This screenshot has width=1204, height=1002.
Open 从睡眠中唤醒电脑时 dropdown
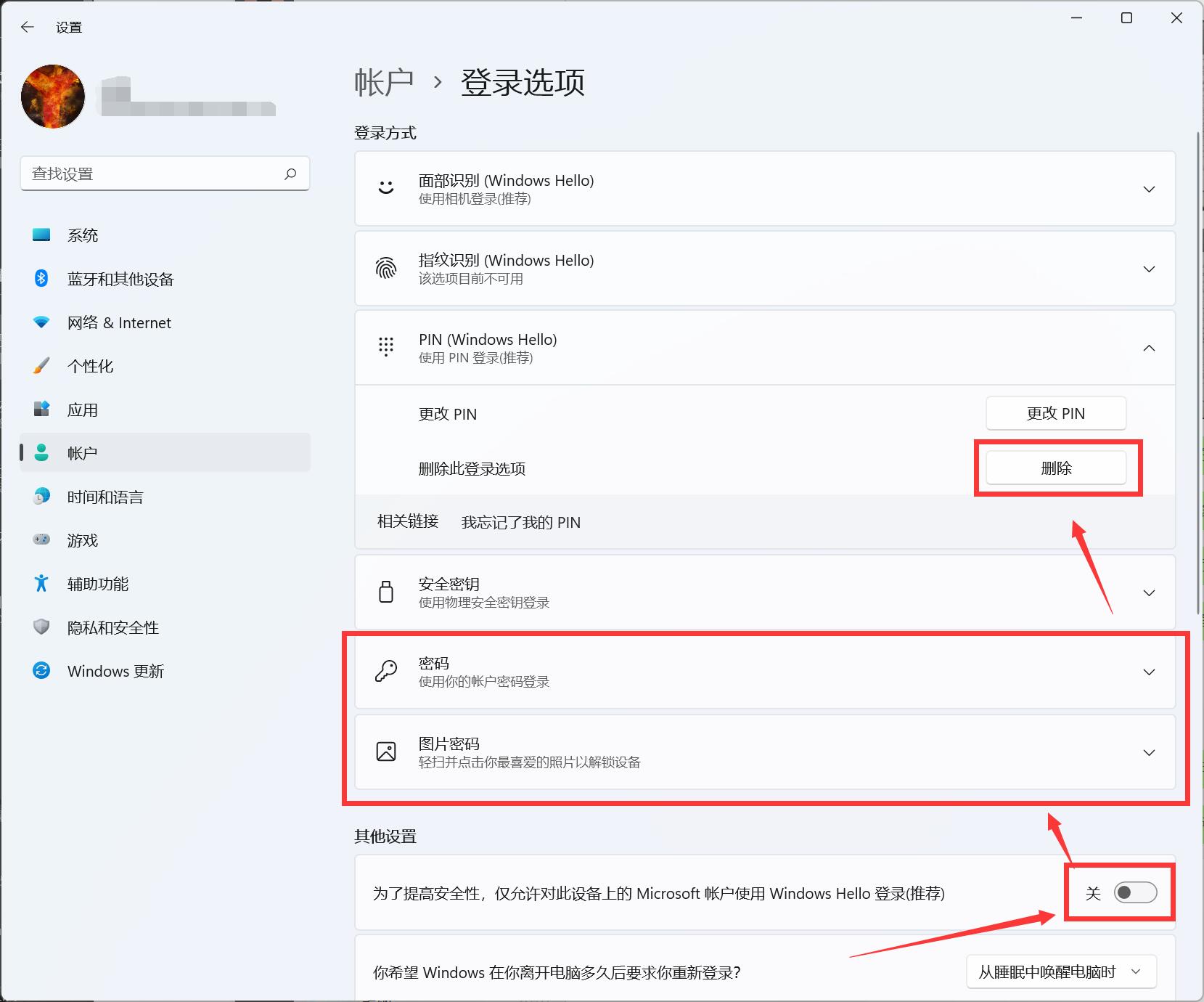[1061, 972]
